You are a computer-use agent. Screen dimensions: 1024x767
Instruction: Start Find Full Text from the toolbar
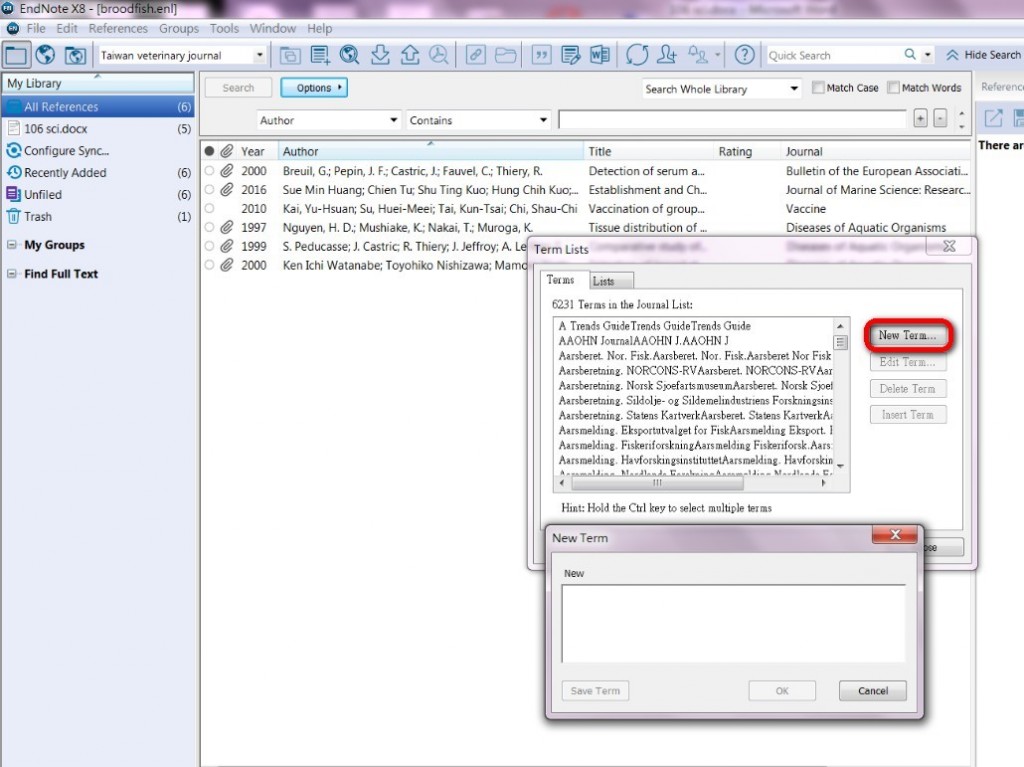pos(439,55)
